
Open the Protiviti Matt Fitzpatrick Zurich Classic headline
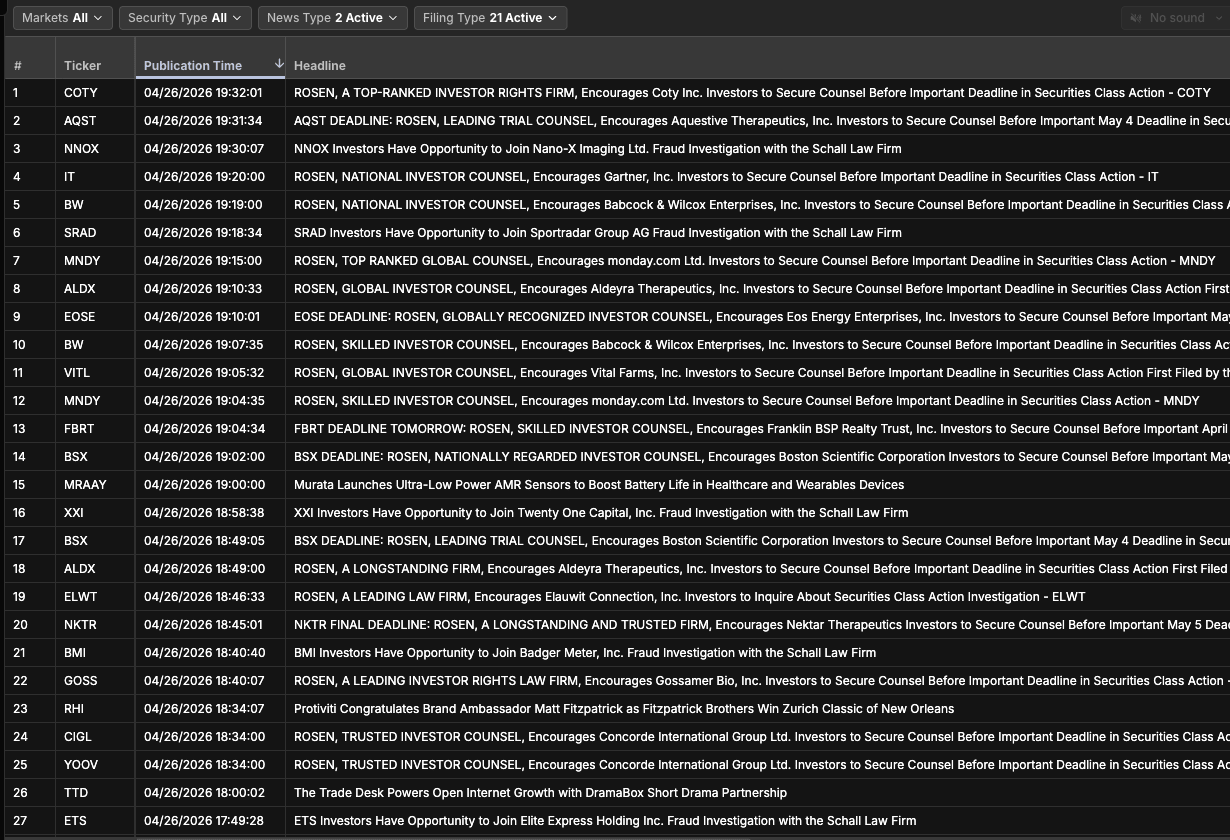click(624, 709)
